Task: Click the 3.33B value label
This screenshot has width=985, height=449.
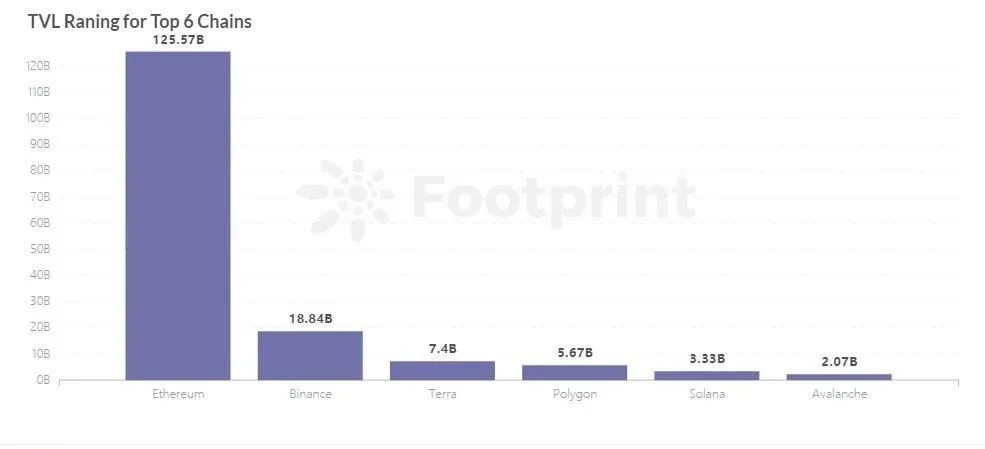Action: click(707, 359)
